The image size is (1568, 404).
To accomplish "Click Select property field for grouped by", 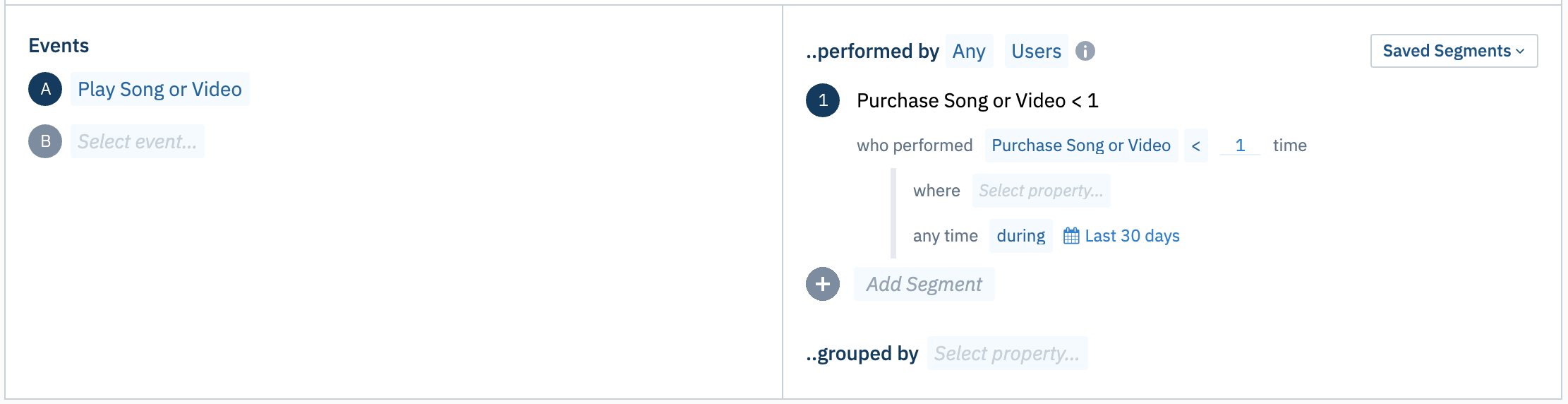I will [x=1007, y=353].
